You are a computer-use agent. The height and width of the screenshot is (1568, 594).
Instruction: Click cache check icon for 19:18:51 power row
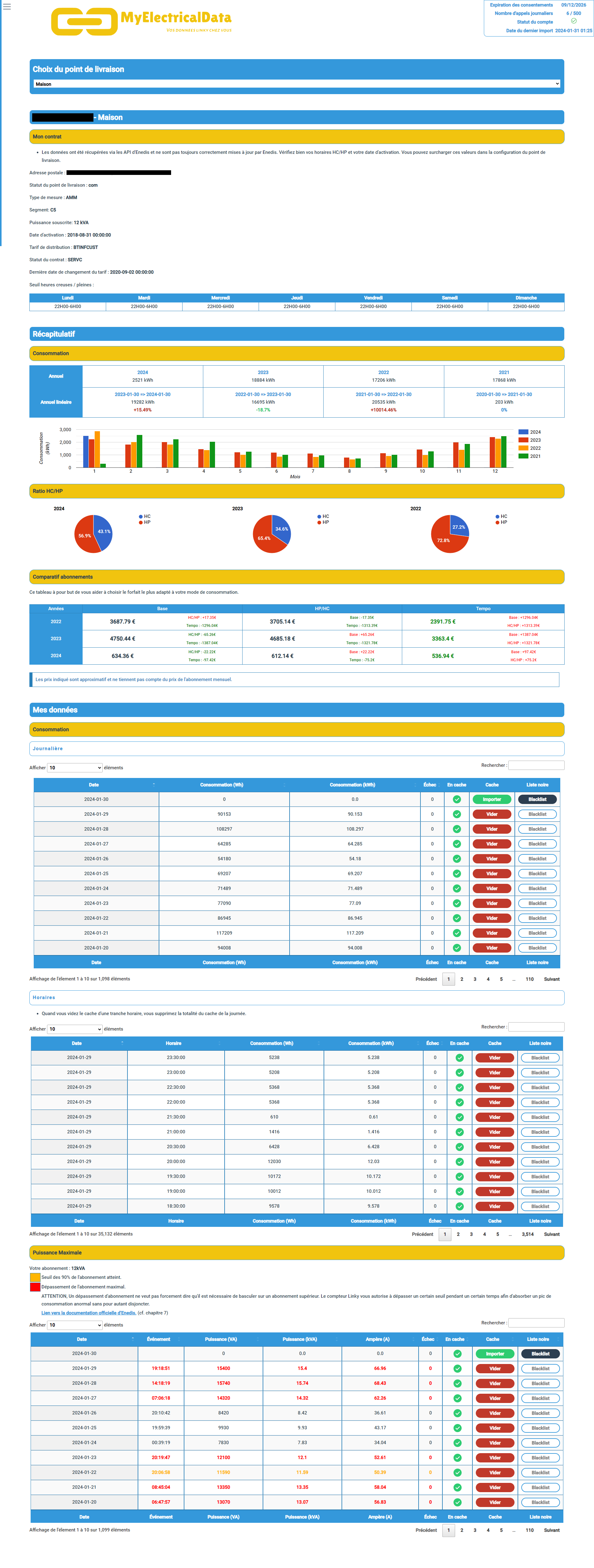pyautogui.click(x=457, y=1368)
